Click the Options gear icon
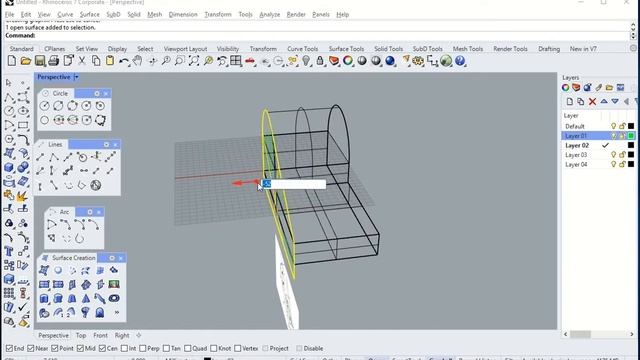This screenshot has height=360, width=640. pos(418,61)
